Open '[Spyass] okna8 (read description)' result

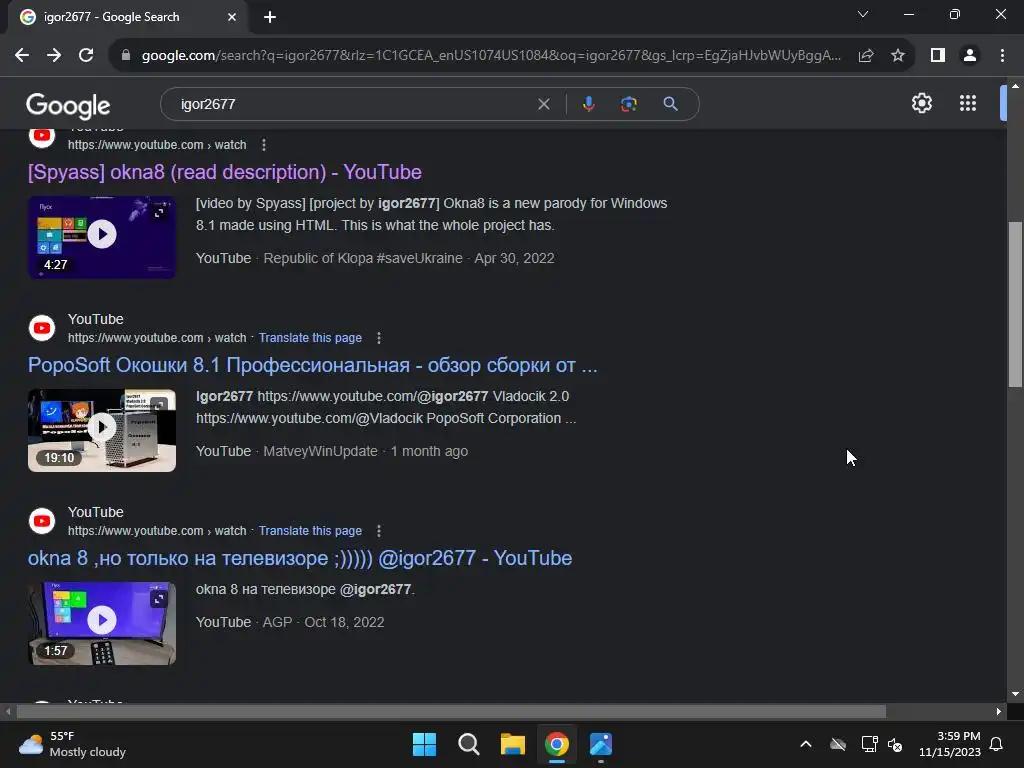[225, 172]
